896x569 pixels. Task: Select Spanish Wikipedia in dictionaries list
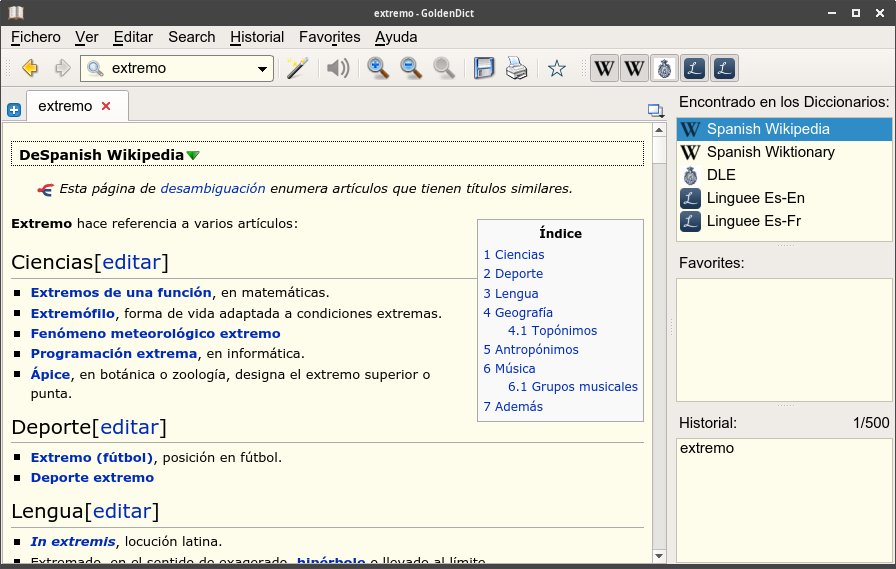(784, 129)
